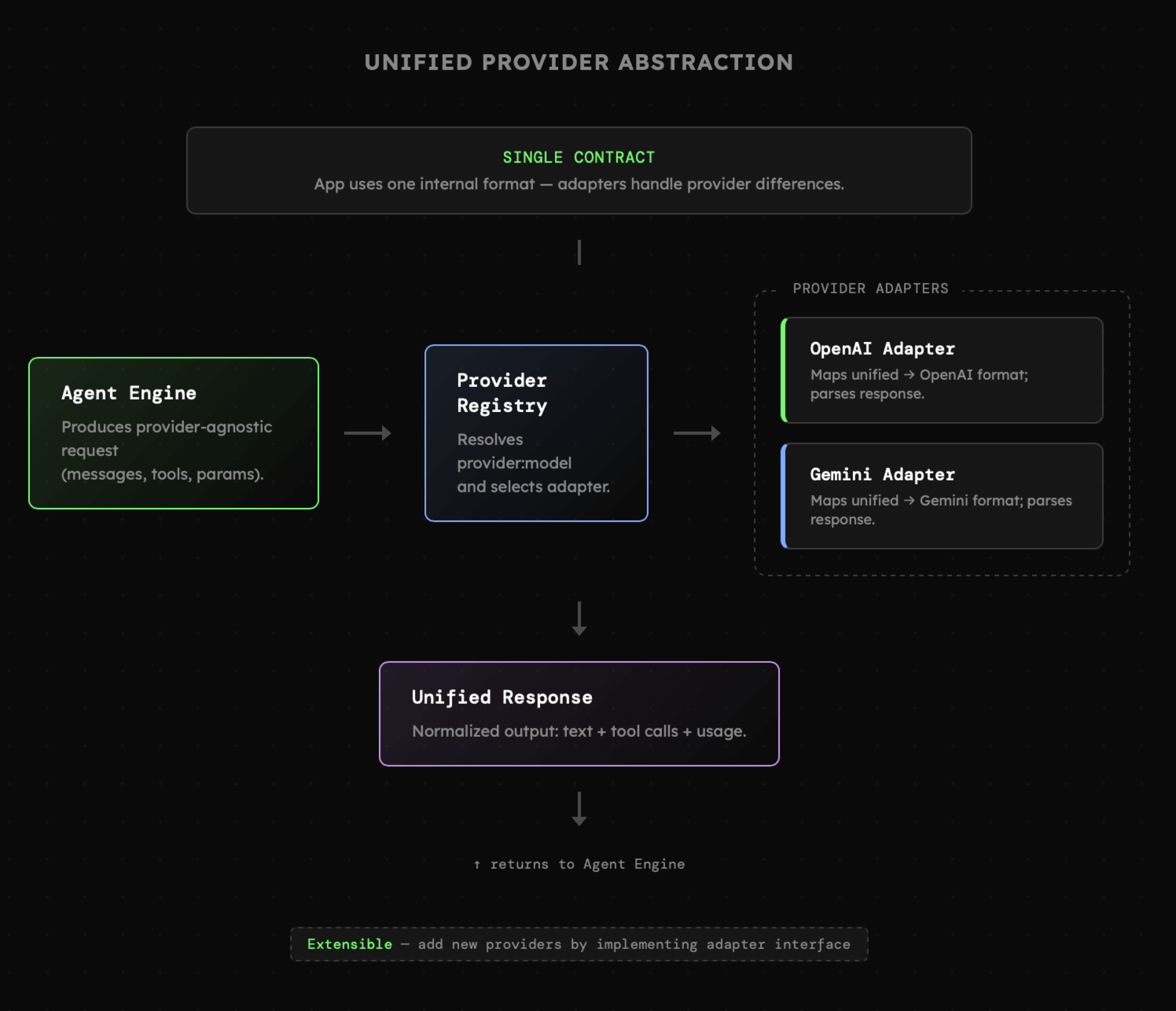This screenshot has width=1176, height=1011.
Task: Click the green accent bar on OpenAI Adapter
Action: [x=784, y=370]
